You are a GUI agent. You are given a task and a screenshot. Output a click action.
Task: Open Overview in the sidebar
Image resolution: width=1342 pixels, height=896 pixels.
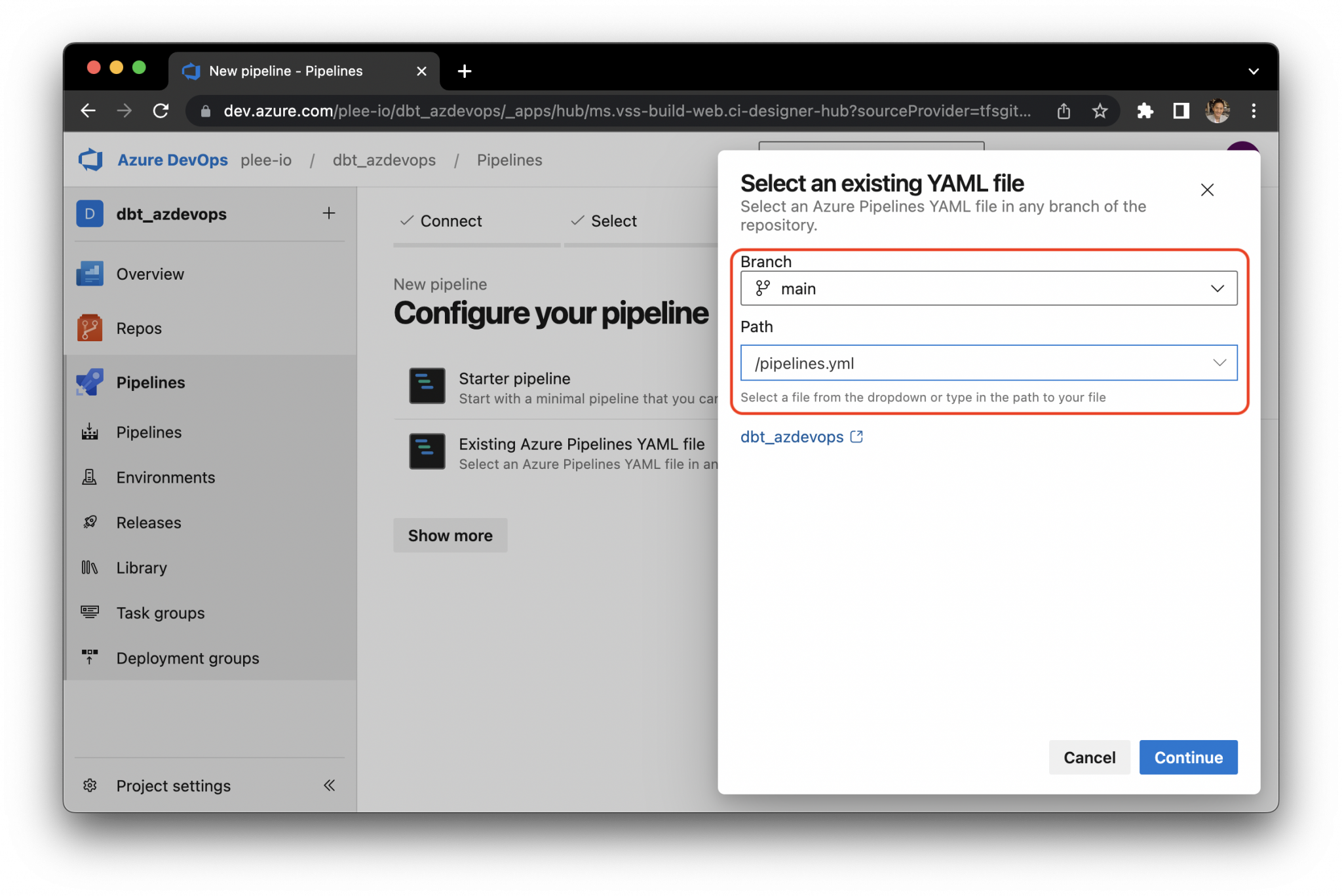[149, 274]
